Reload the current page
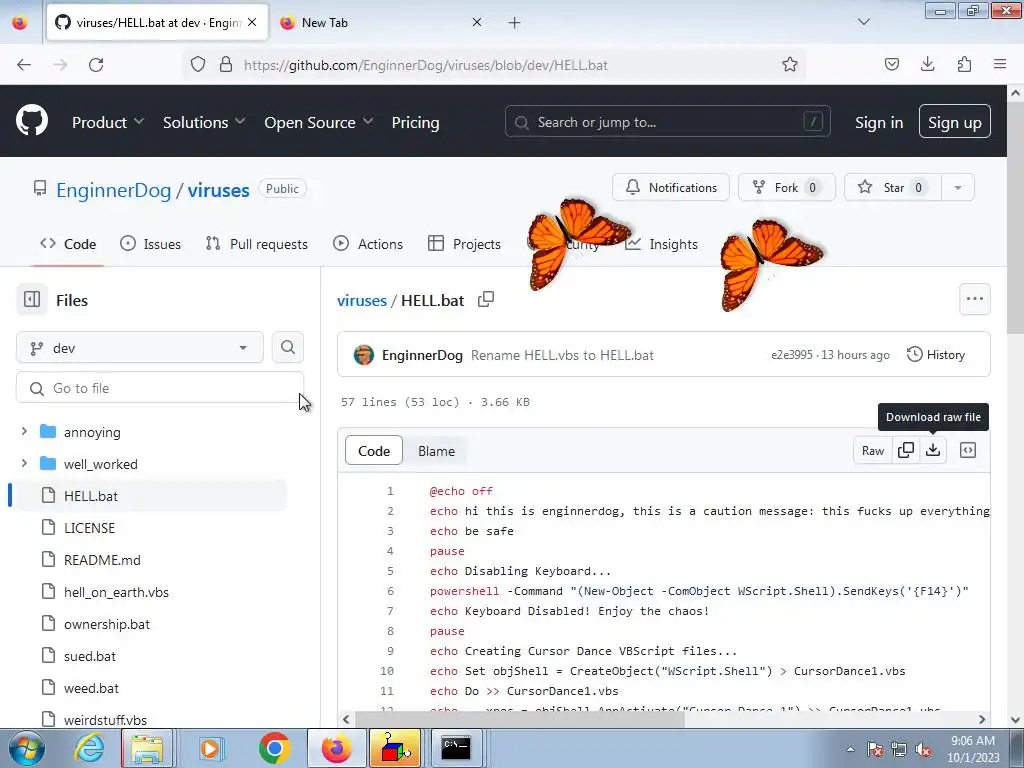Image resolution: width=1024 pixels, height=768 pixels. [x=96, y=65]
